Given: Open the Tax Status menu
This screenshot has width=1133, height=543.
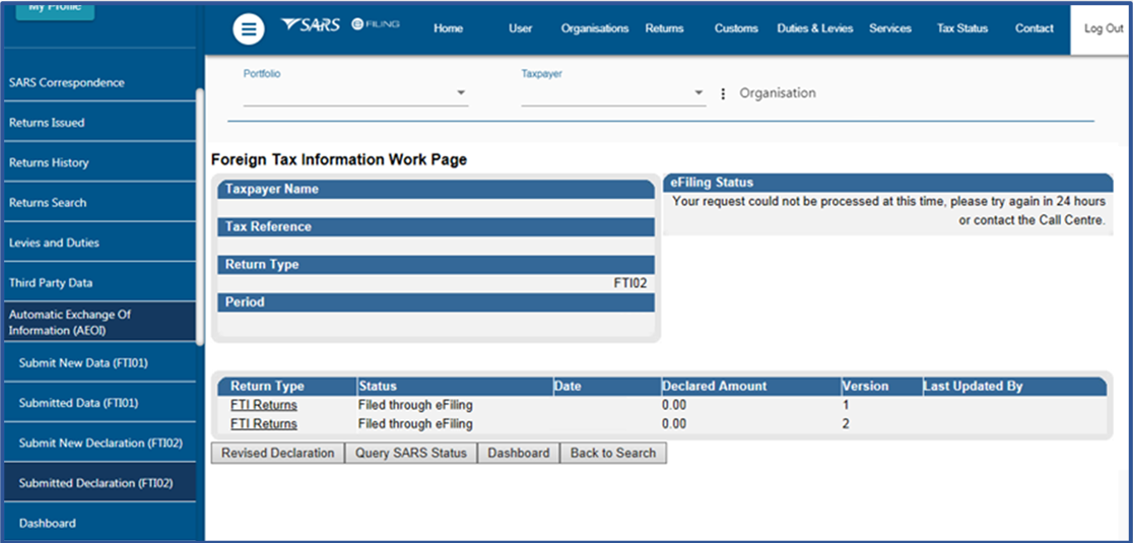Looking at the screenshot, I should click(961, 29).
